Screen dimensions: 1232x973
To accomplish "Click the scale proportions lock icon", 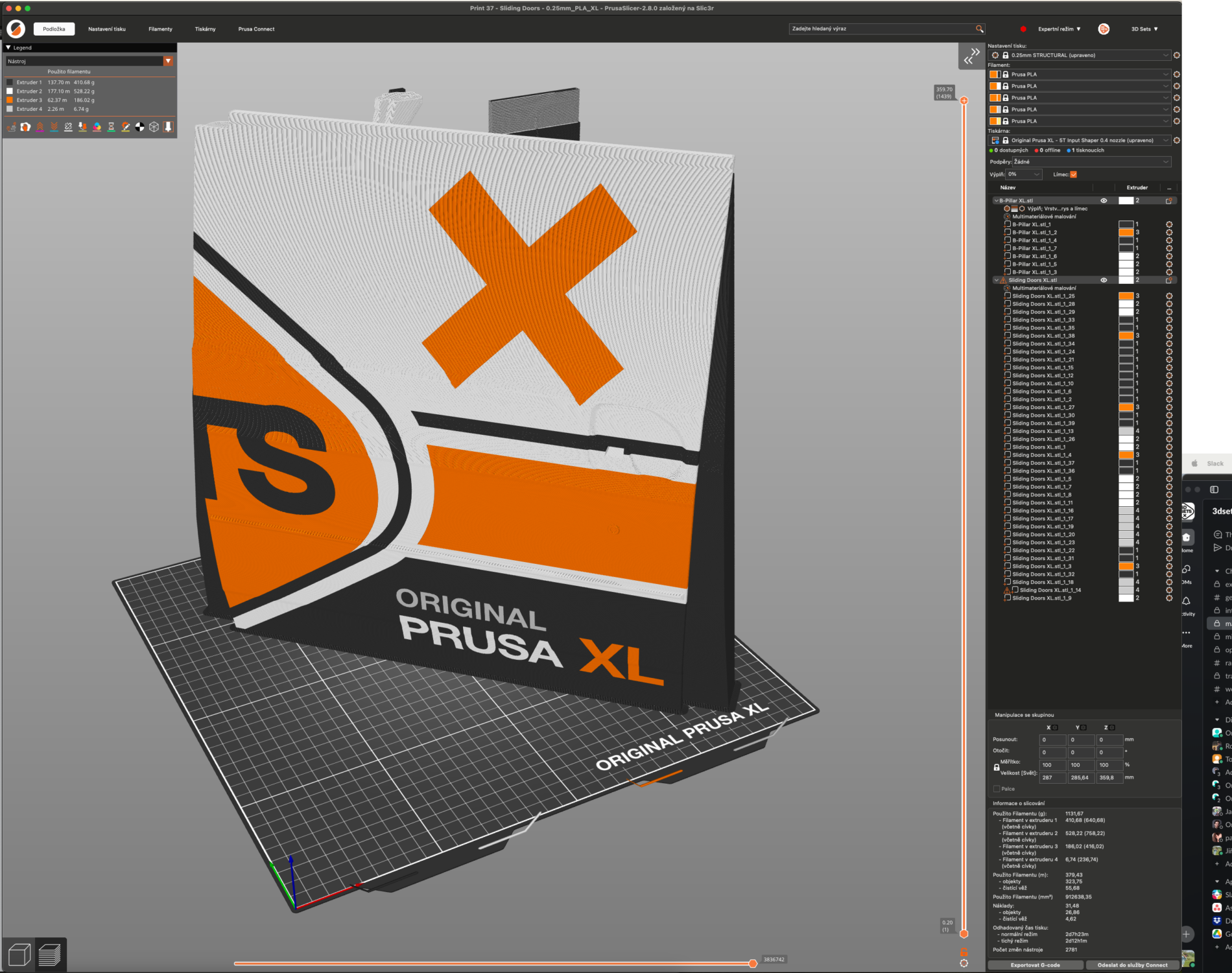I will click(997, 768).
